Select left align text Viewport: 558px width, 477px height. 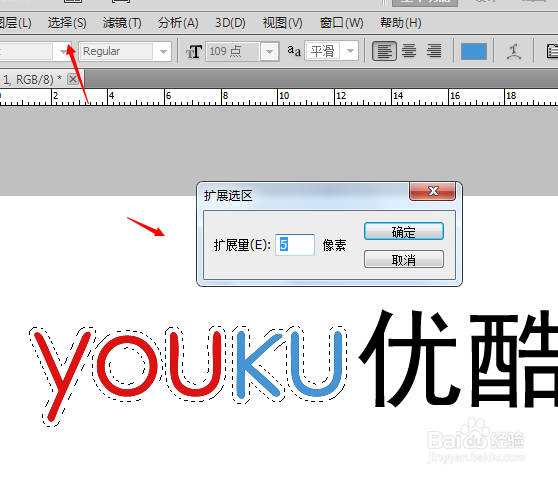click(384, 51)
